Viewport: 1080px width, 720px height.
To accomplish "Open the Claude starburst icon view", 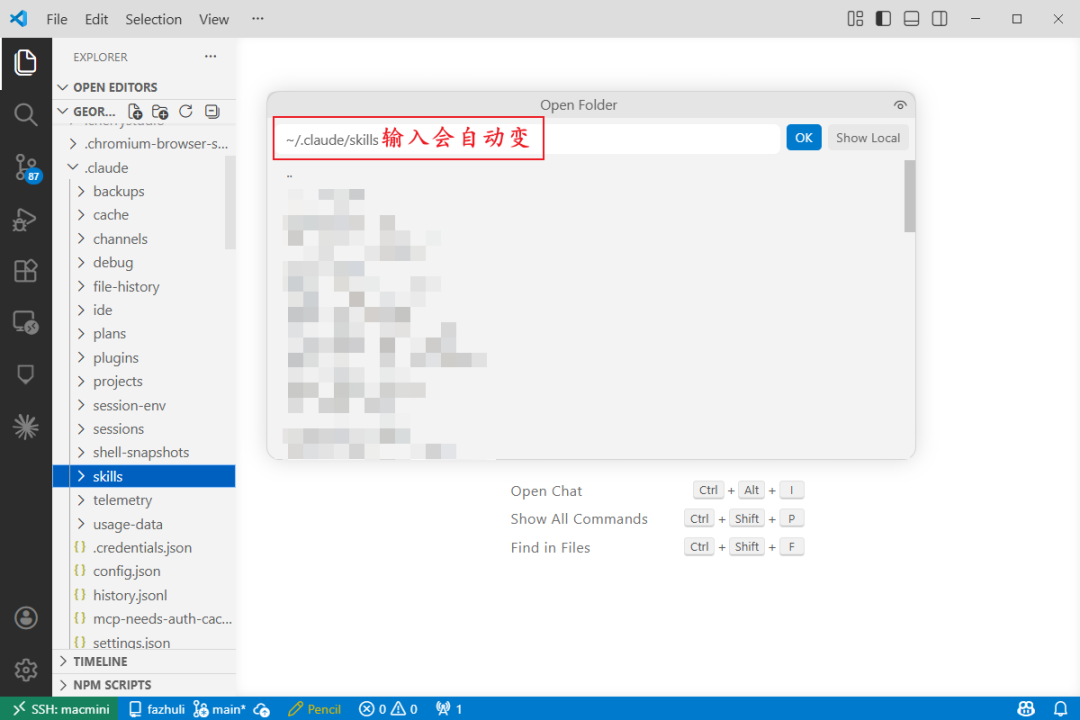I will [25, 427].
